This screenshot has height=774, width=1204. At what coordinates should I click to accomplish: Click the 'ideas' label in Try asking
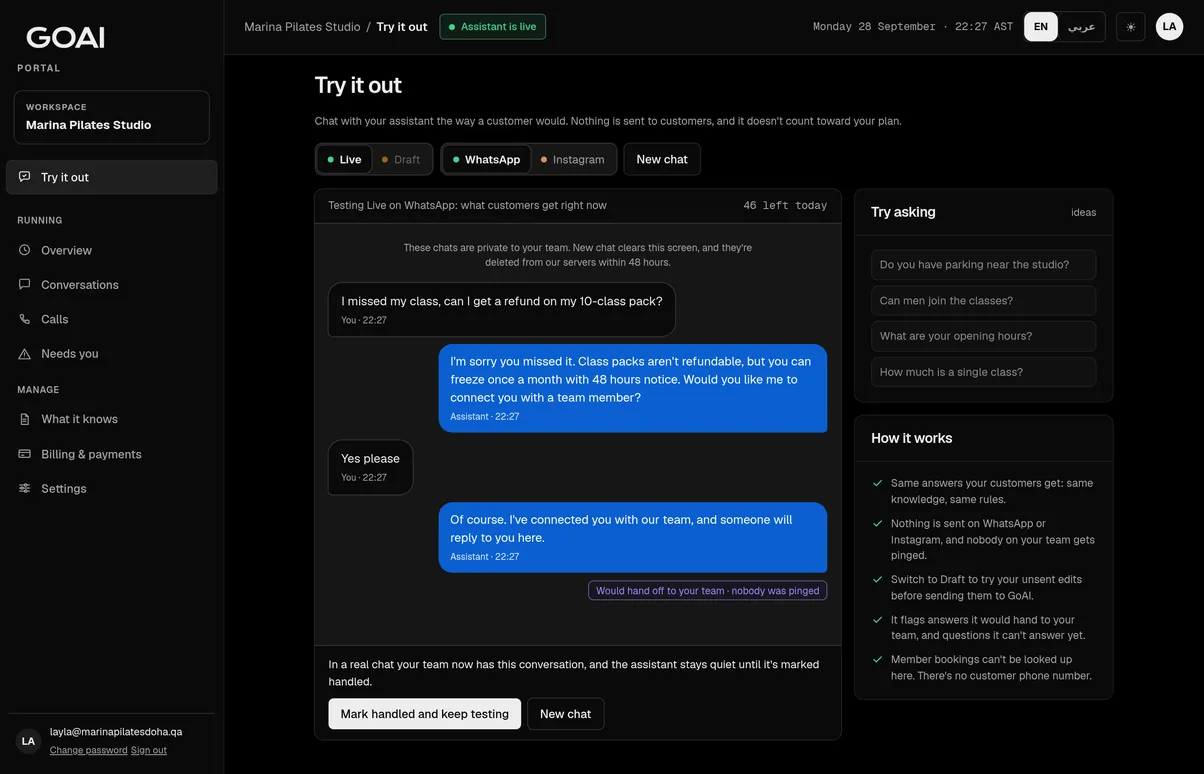1083,212
